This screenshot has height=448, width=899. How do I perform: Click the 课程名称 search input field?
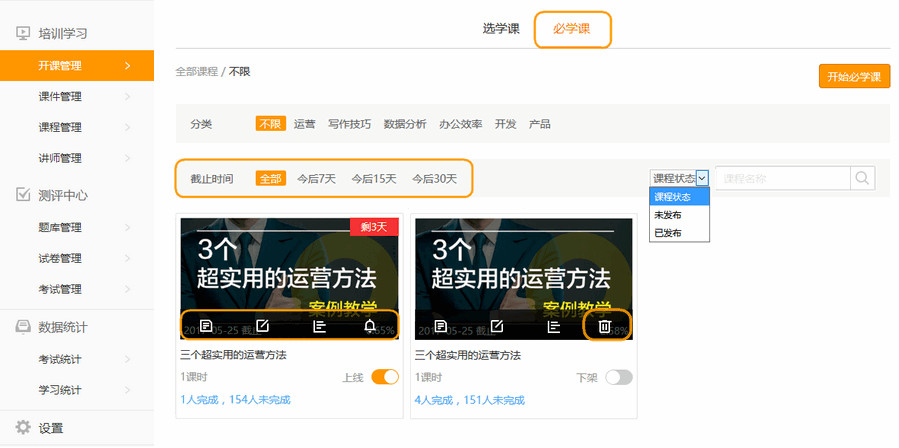pyautogui.click(x=782, y=178)
